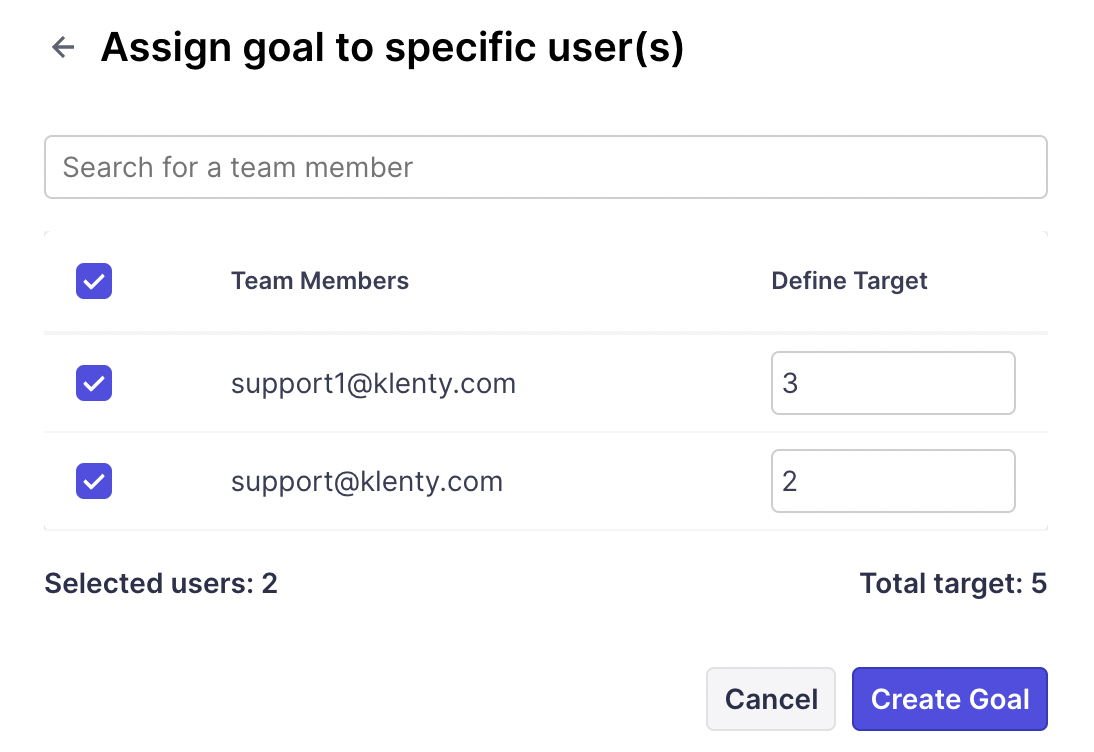This screenshot has width=1094, height=752.
Task: Click the Team Members column header
Action: 320,281
